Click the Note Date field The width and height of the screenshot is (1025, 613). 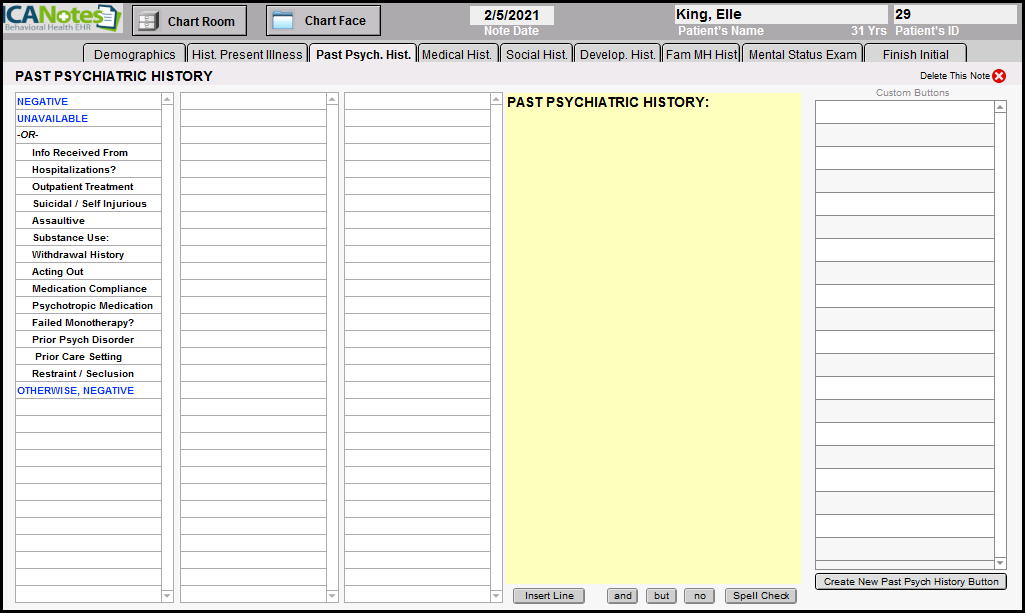tap(511, 15)
